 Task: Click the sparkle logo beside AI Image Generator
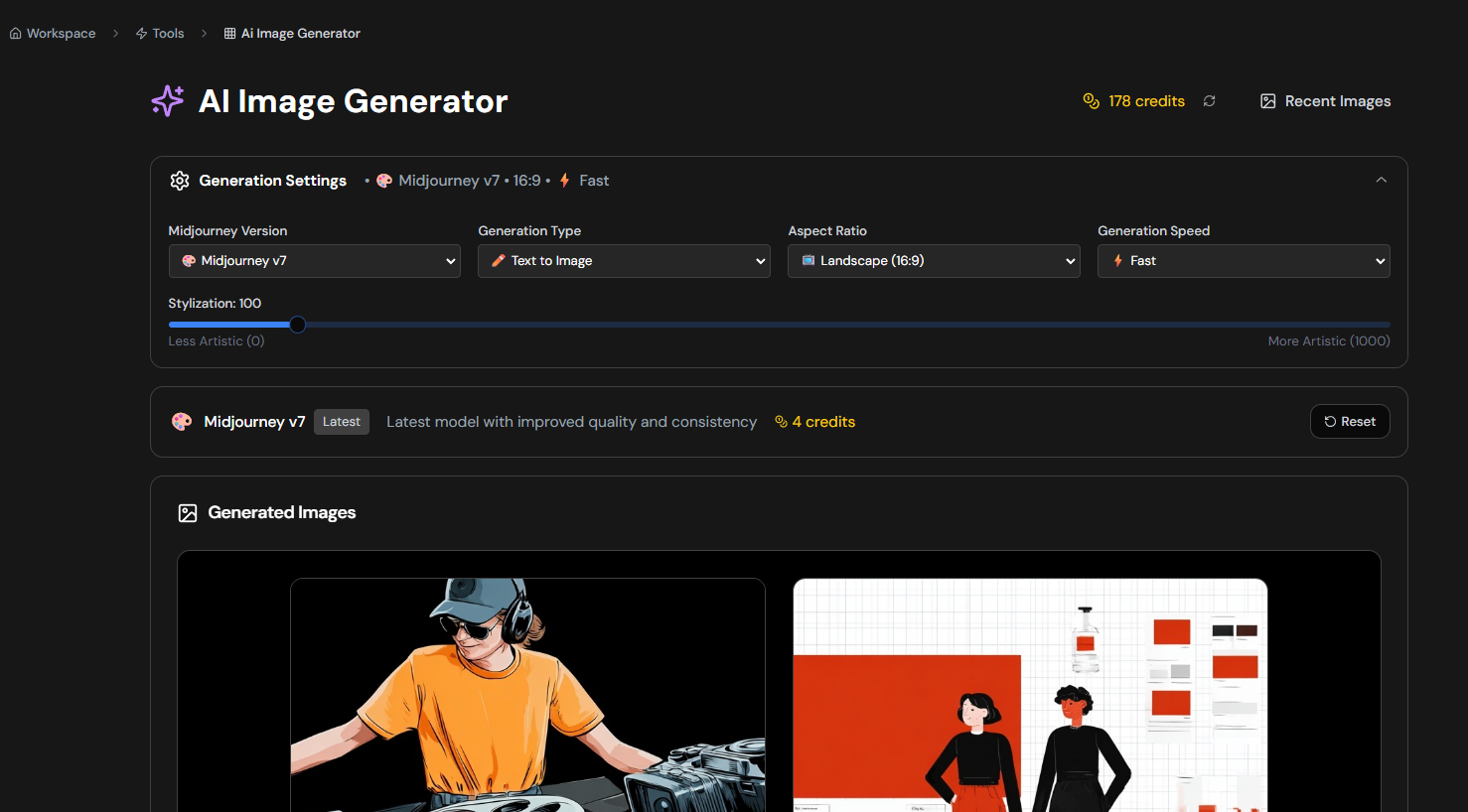click(x=168, y=100)
